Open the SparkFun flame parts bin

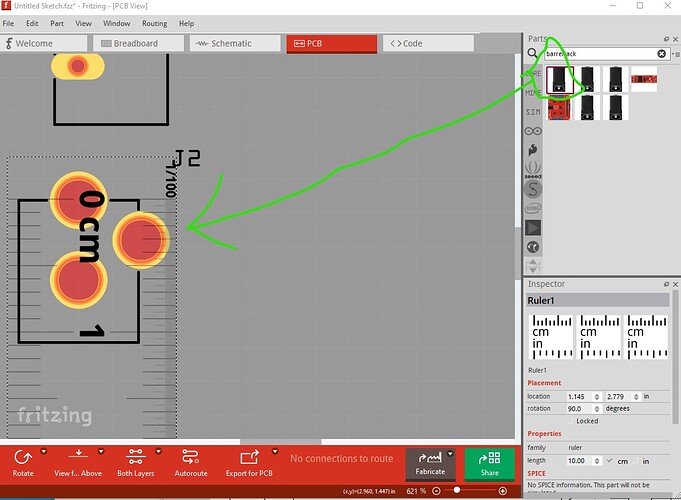[533, 150]
